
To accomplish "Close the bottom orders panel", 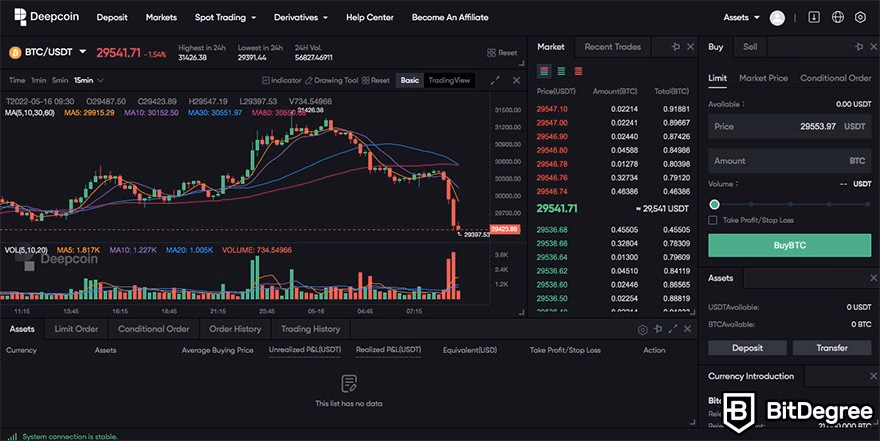I will (688, 329).
